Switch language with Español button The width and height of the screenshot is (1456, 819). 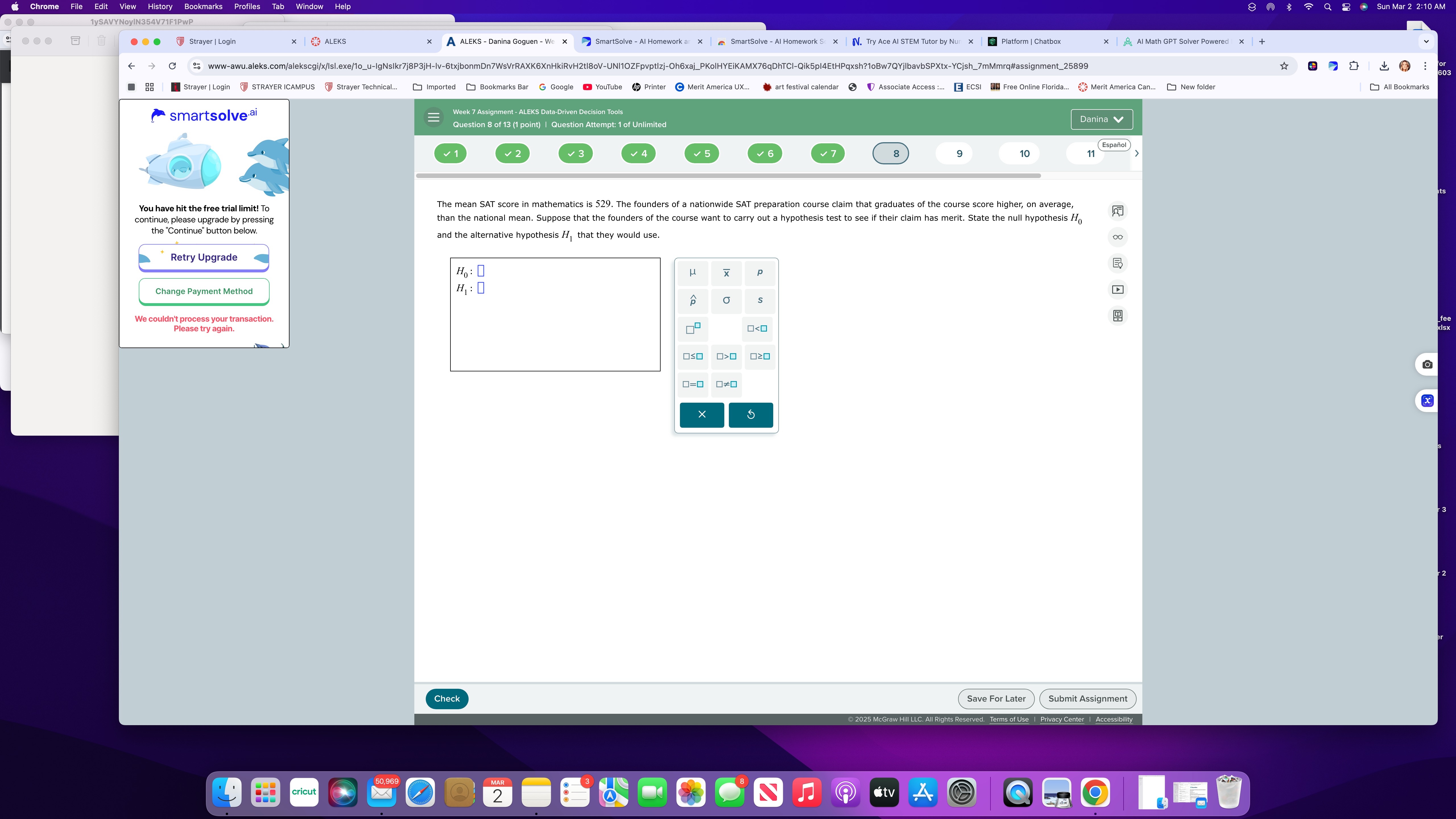coord(1114,145)
